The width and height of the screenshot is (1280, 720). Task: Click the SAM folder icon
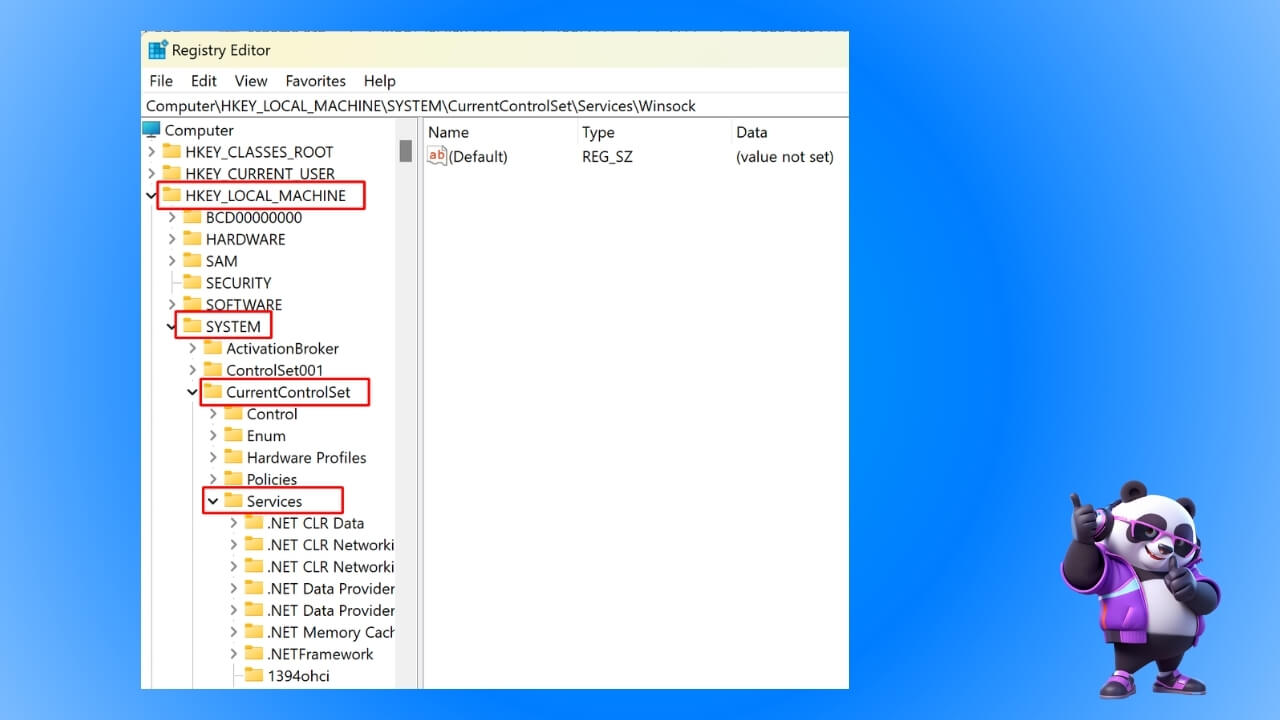coord(192,261)
